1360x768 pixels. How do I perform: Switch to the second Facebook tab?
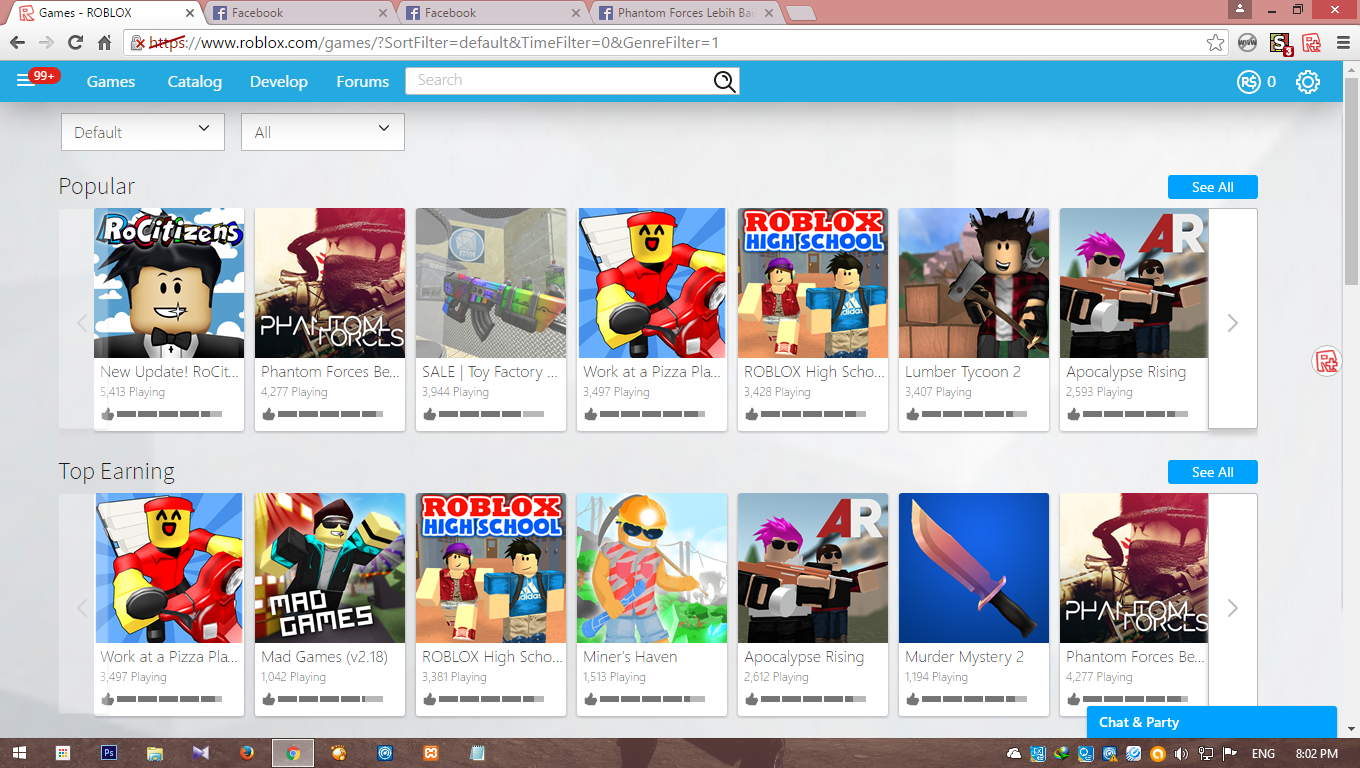491,13
